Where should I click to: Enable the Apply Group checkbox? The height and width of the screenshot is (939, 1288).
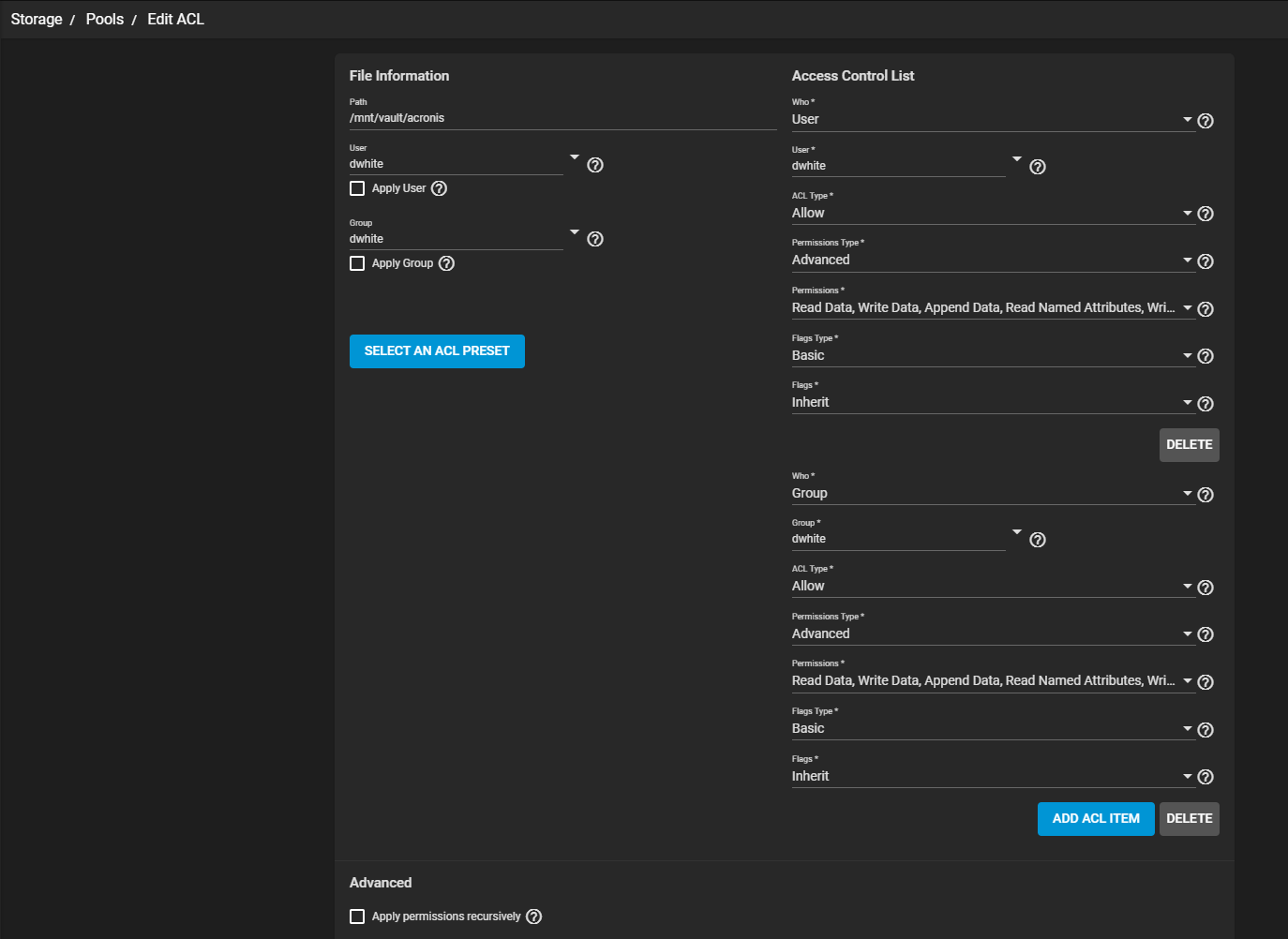357,263
